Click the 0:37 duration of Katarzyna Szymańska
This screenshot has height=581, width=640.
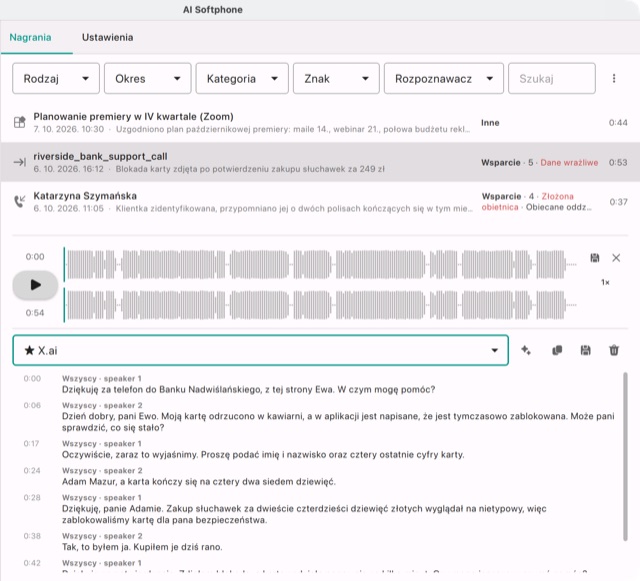pyautogui.click(x=618, y=202)
